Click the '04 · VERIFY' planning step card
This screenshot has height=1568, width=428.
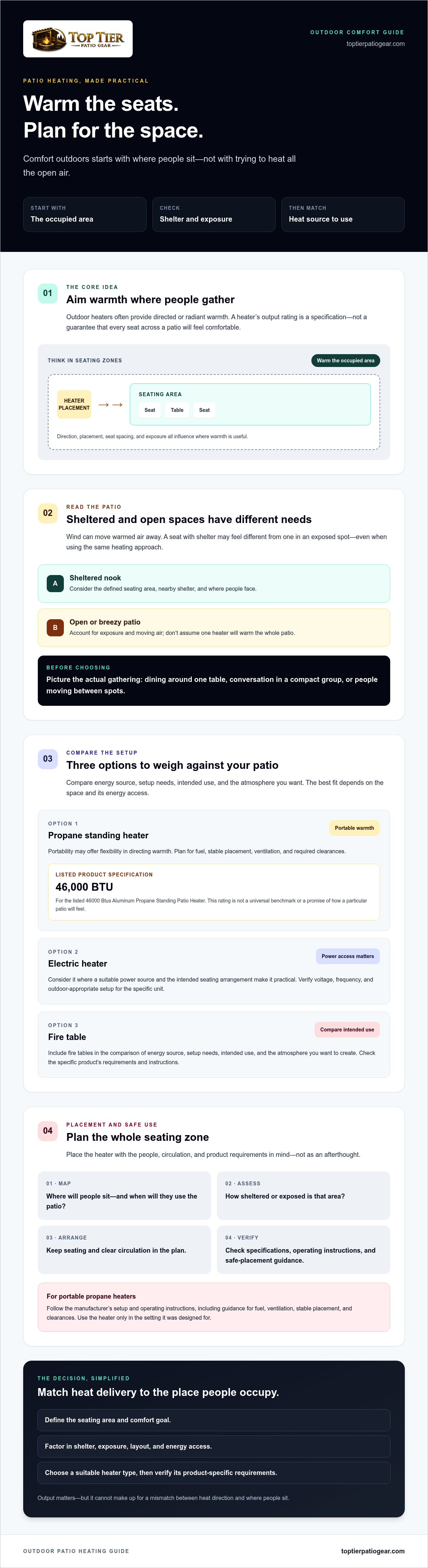click(303, 1249)
